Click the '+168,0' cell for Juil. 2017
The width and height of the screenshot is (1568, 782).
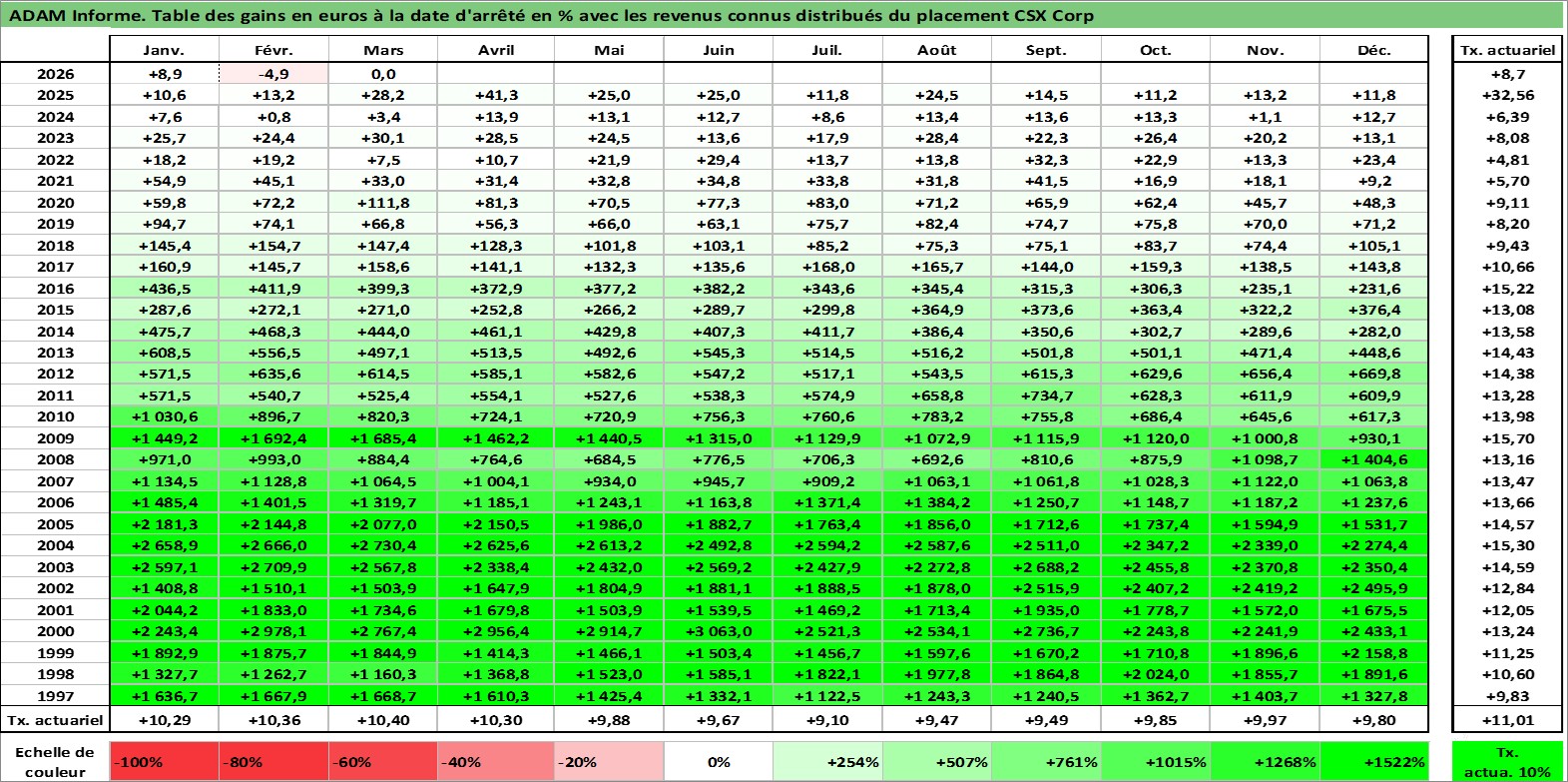point(827,267)
